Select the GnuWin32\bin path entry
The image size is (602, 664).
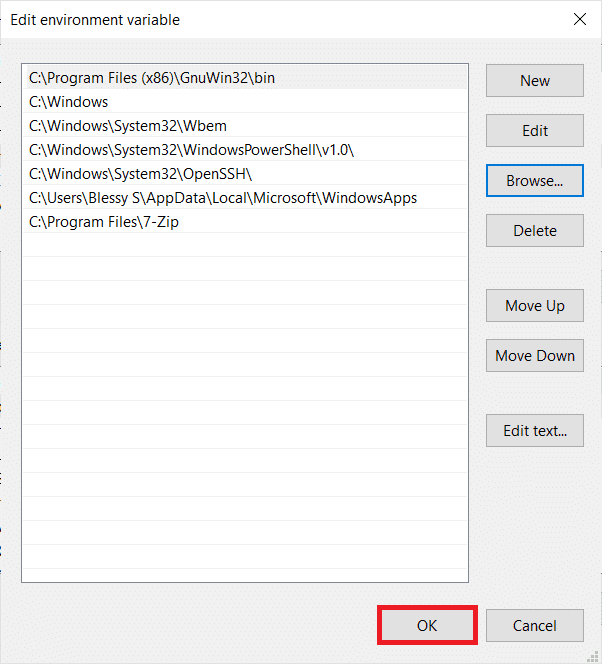click(245, 77)
